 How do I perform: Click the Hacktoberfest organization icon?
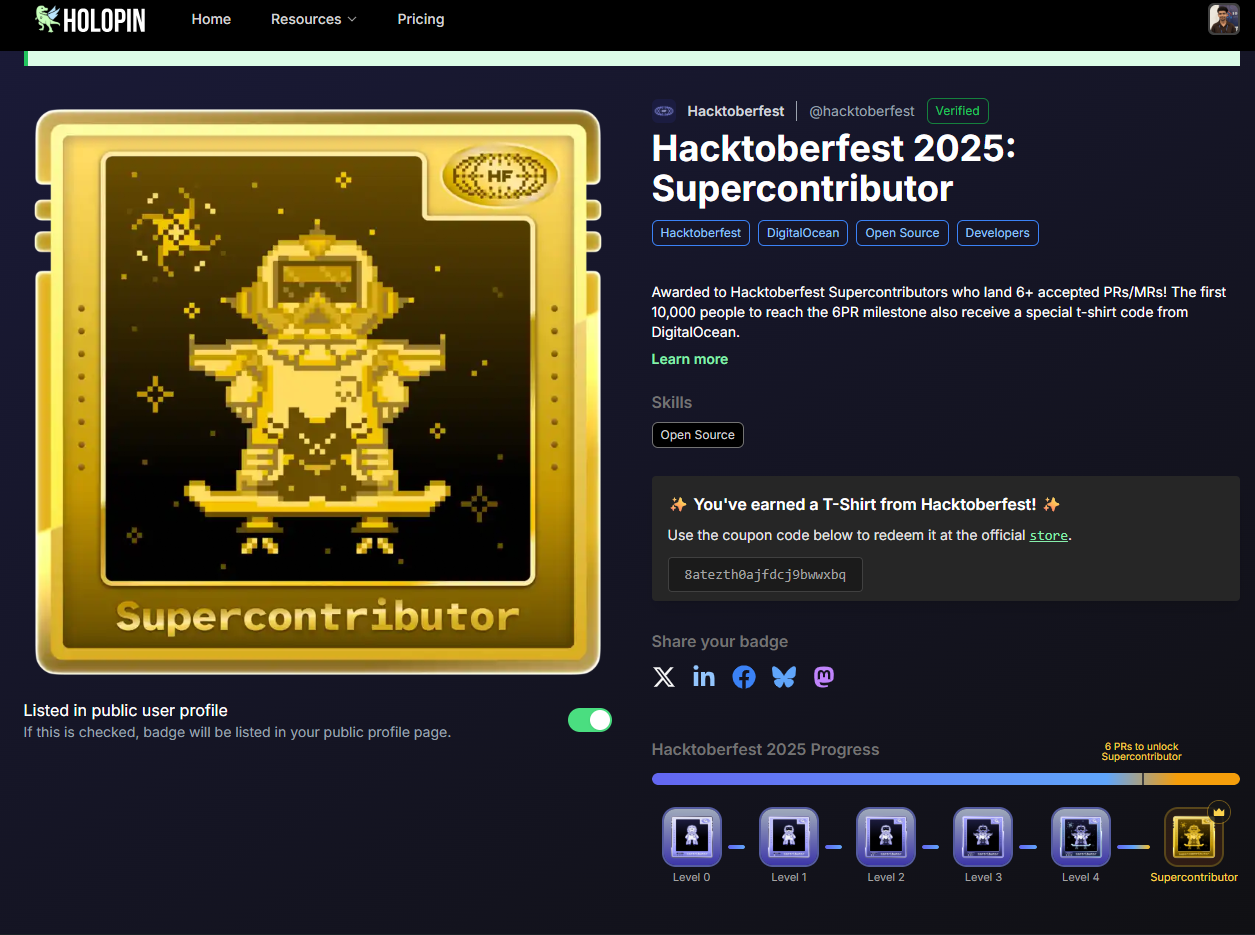point(664,111)
